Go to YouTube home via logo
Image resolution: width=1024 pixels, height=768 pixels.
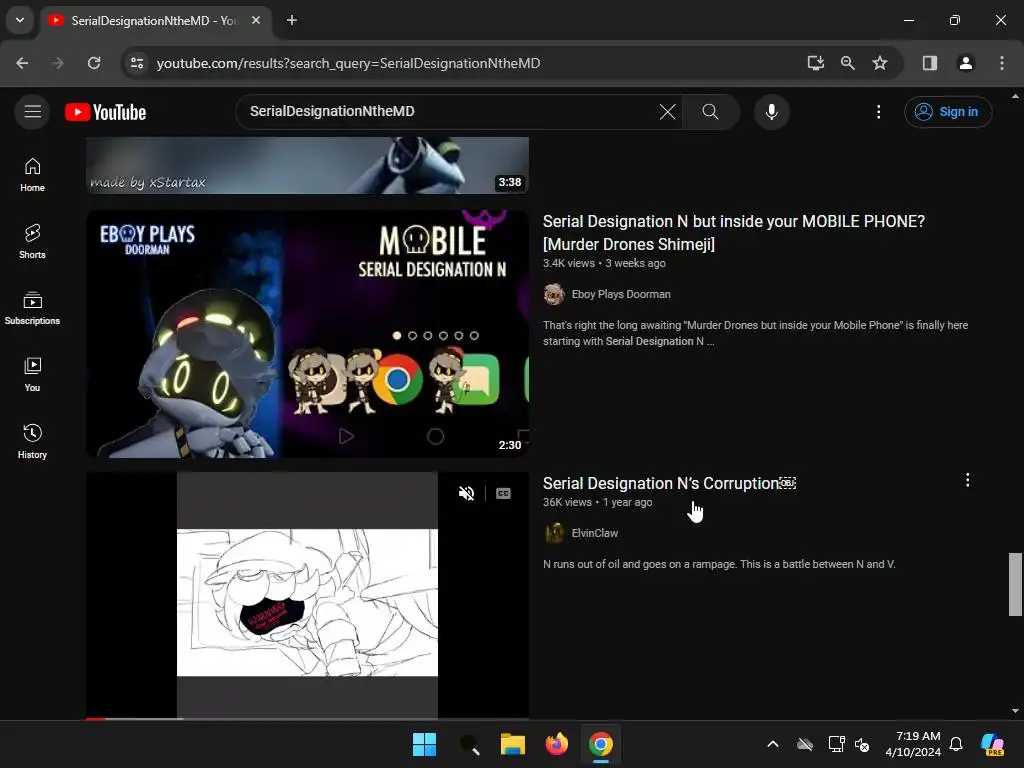[106, 112]
